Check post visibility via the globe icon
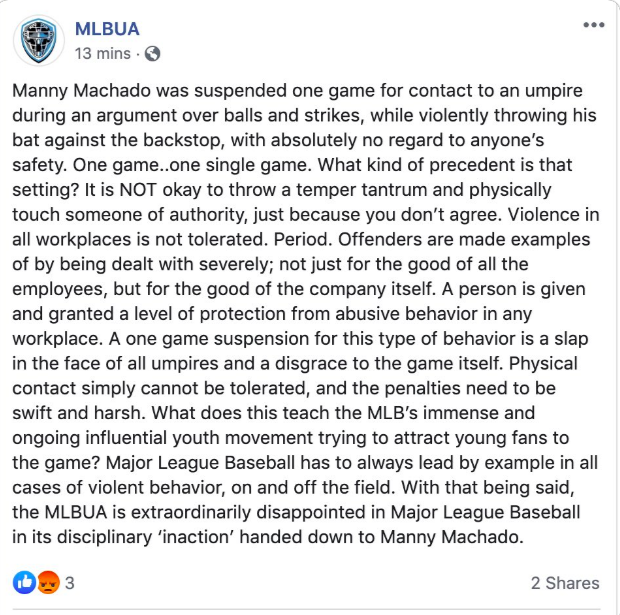Viewport: 620px width, 615px height. (152, 54)
